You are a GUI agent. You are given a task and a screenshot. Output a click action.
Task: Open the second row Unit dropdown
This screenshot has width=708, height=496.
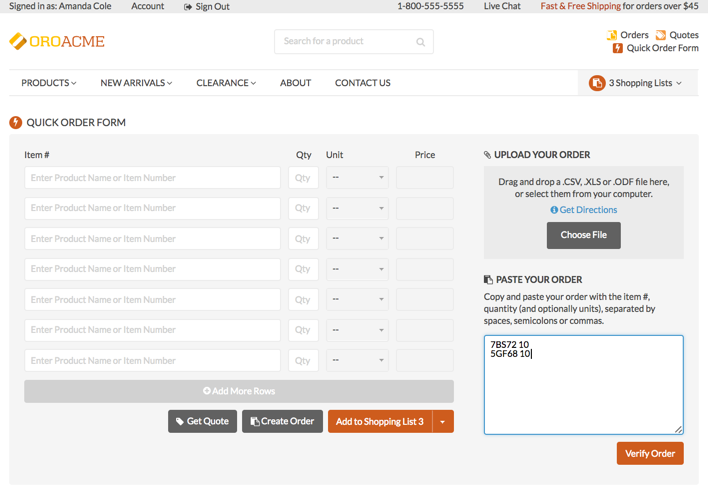click(x=357, y=208)
